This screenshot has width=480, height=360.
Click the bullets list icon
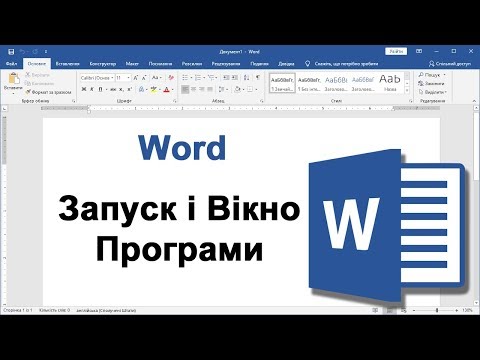[x=185, y=78]
